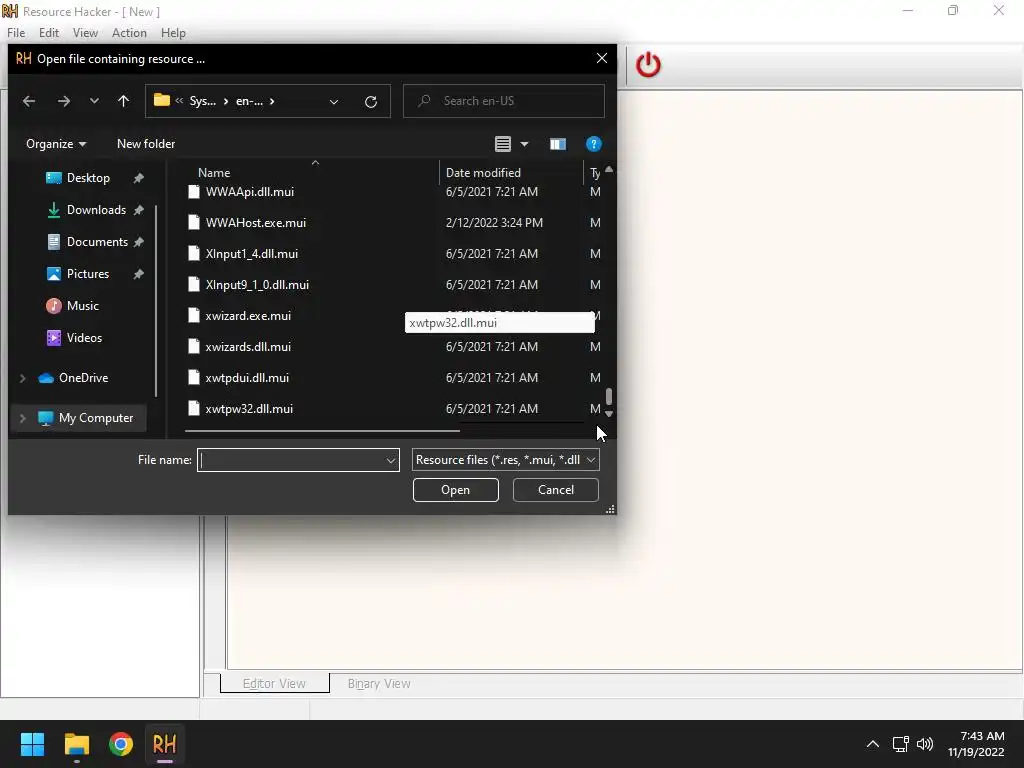Switch to Editor View tab
The image size is (1024, 768).
point(274,684)
